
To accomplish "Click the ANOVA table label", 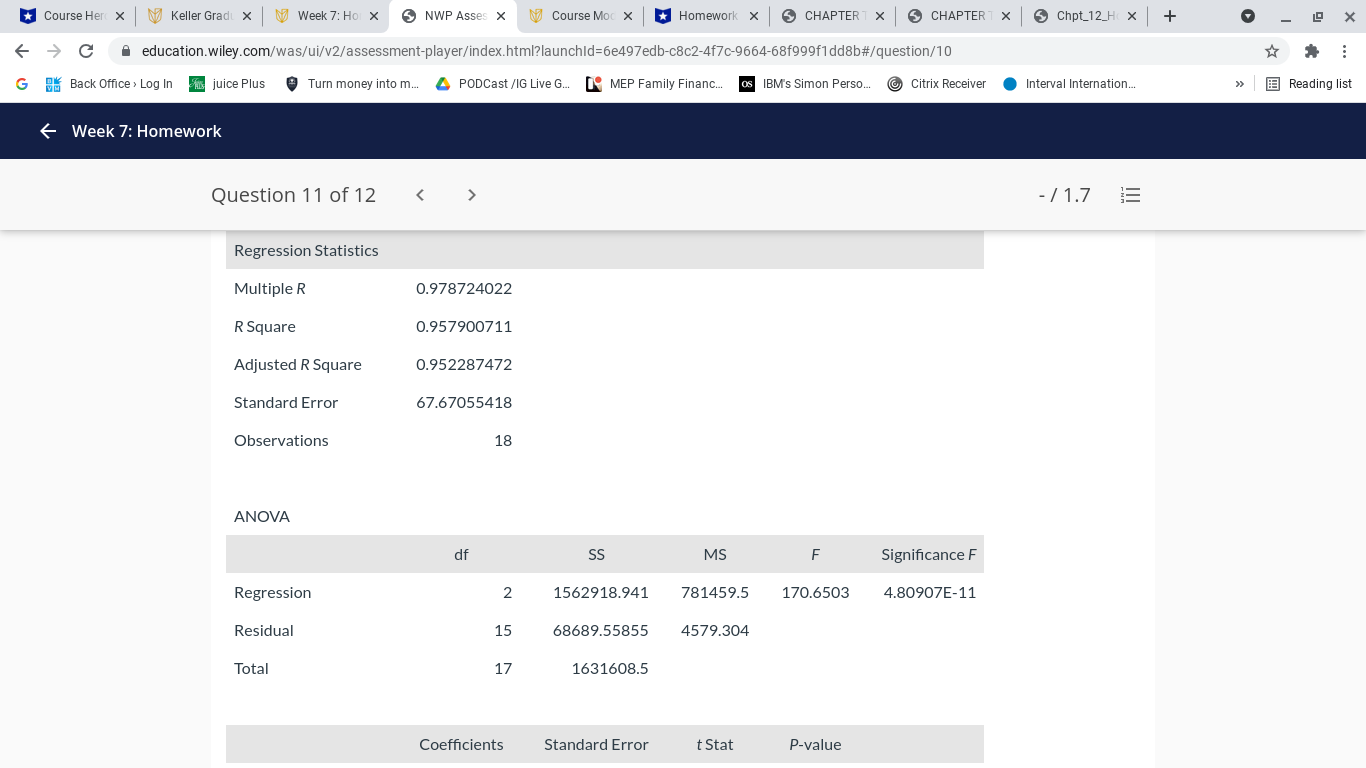I will [x=262, y=516].
